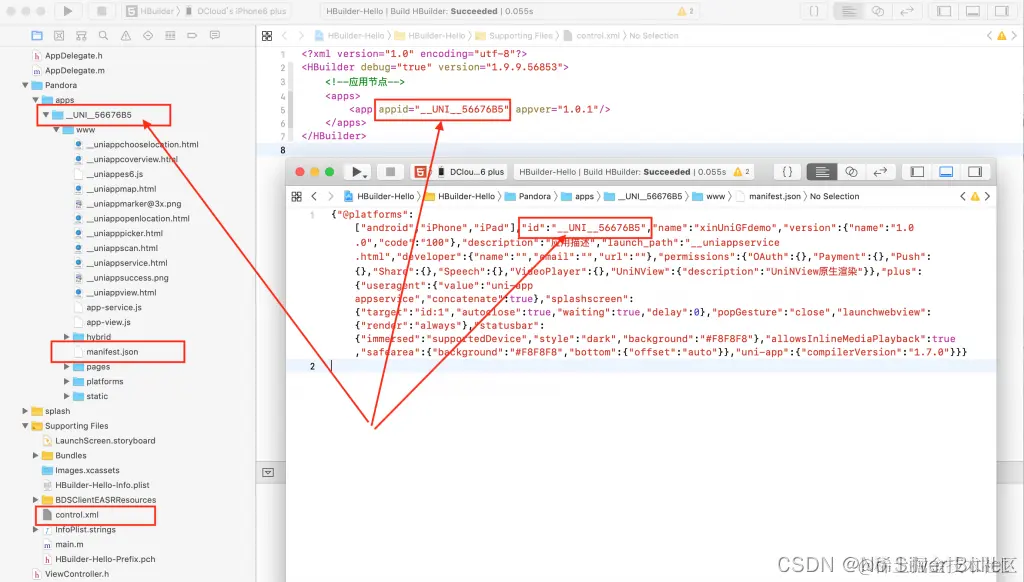The height and width of the screenshot is (582, 1024).
Task: Click Supporting Files breadcrumb in back window
Action: 514,36
